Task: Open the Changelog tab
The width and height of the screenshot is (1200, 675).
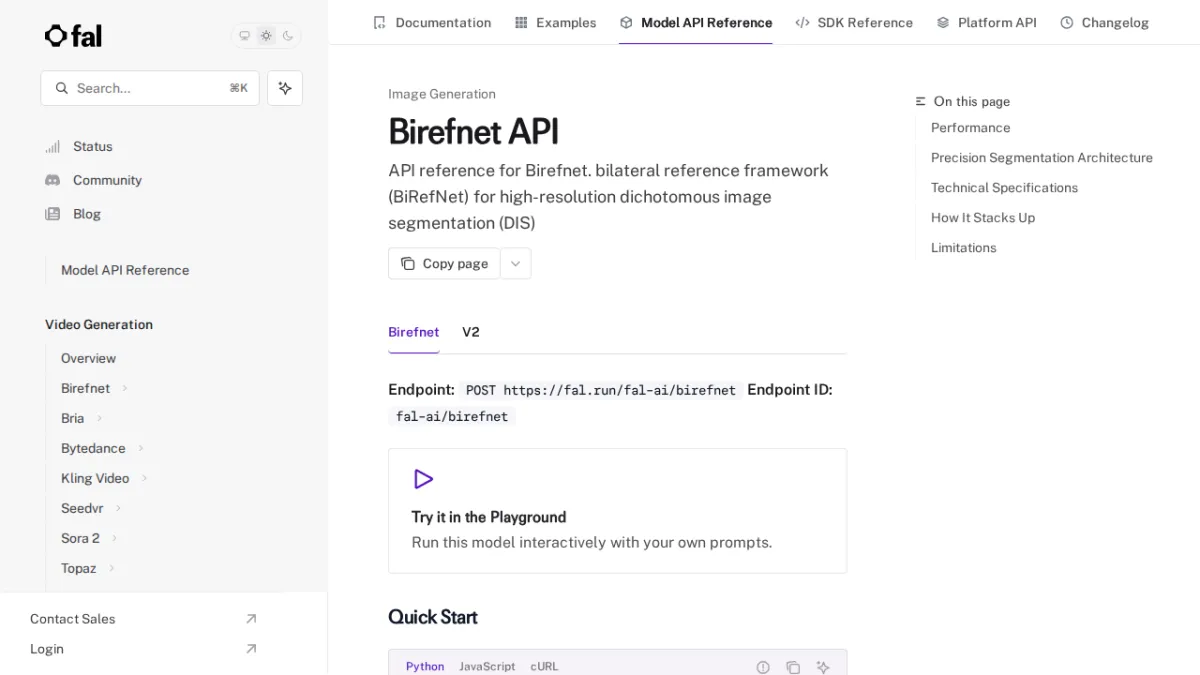Action: [x=1104, y=22]
